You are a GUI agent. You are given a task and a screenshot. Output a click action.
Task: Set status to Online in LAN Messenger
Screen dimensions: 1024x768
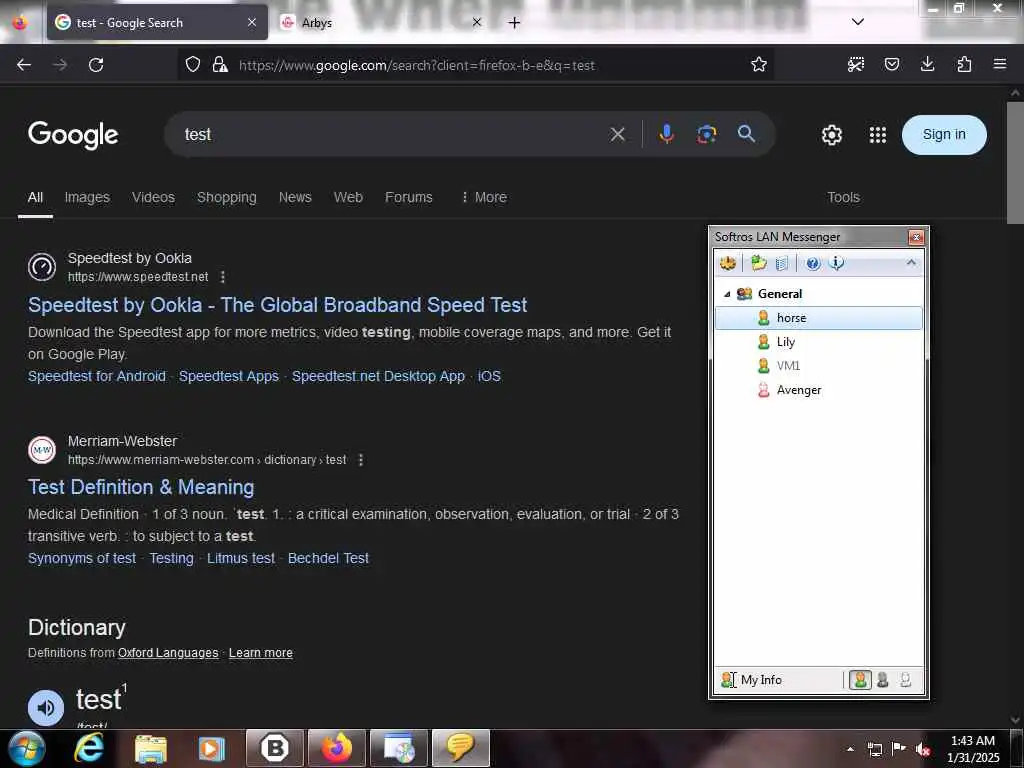coord(860,680)
